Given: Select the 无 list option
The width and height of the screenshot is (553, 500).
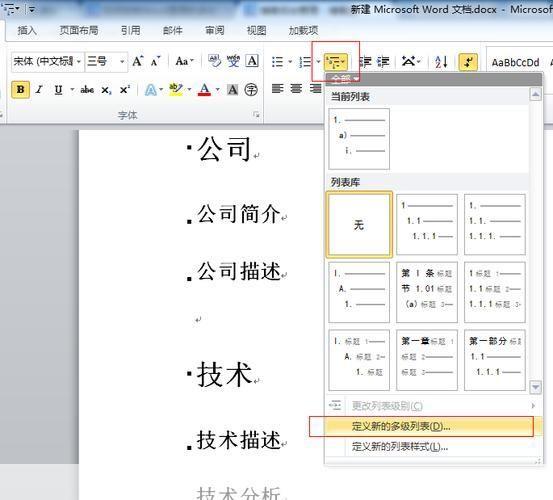Looking at the screenshot, I should [359, 225].
